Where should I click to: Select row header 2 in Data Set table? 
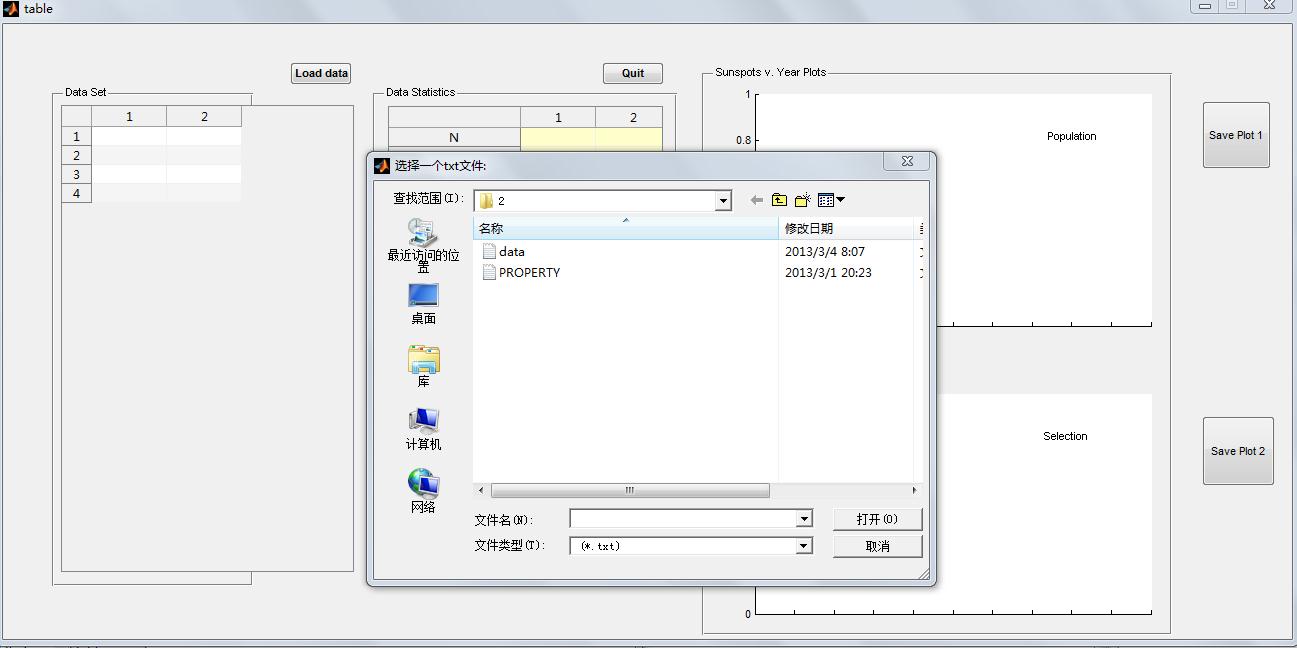pyautogui.click(x=76, y=155)
